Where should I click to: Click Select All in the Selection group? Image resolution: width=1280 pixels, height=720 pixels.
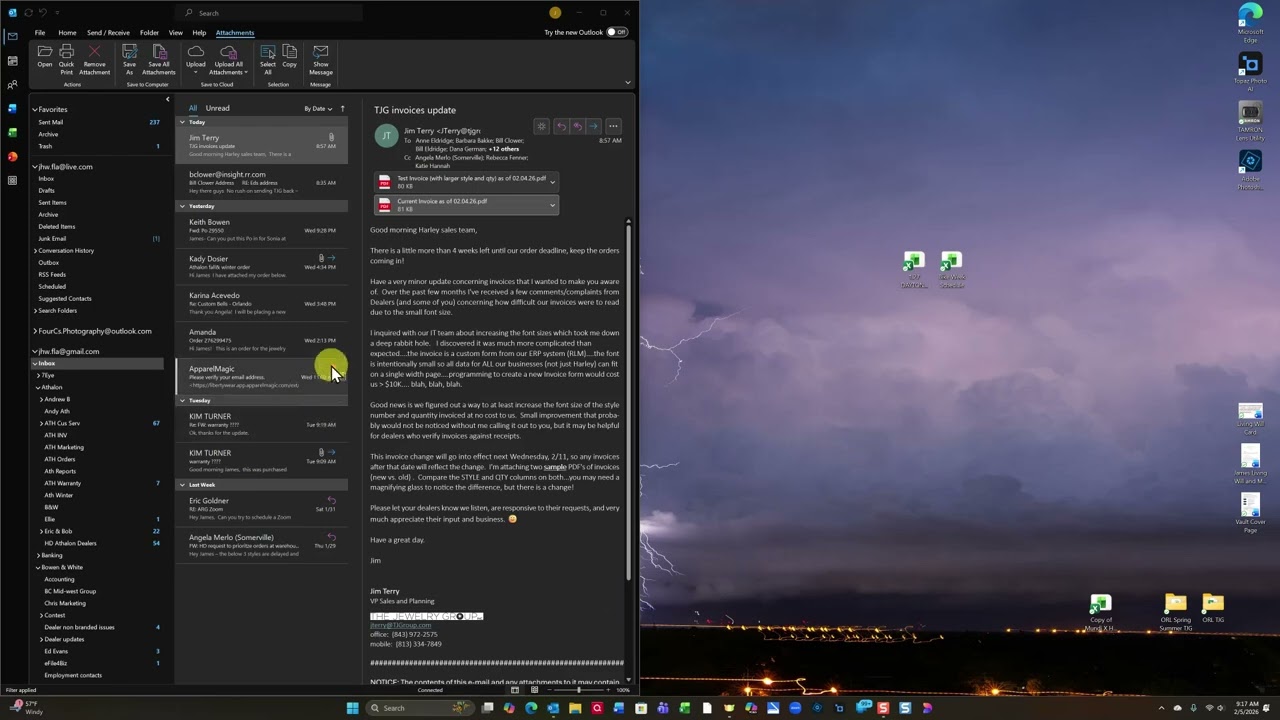pyautogui.click(x=268, y=60)
